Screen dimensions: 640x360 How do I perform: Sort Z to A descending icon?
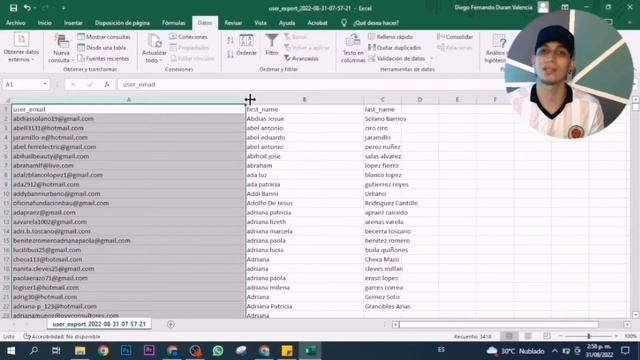230,54
